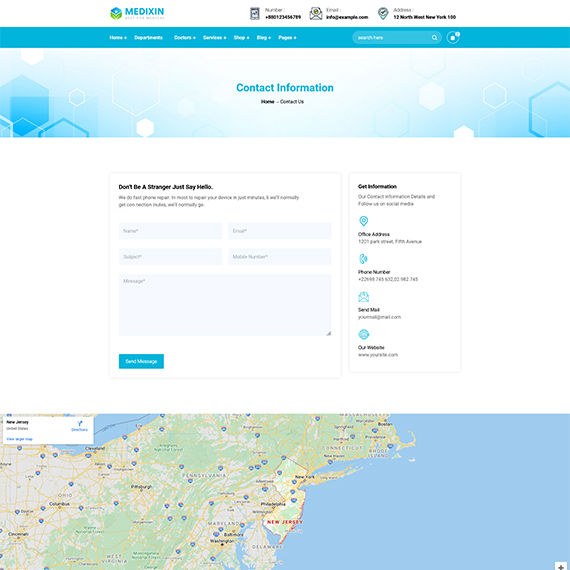Click the Mobile Number input field
This screenshot has width=570, height=570.
[280, 257]
